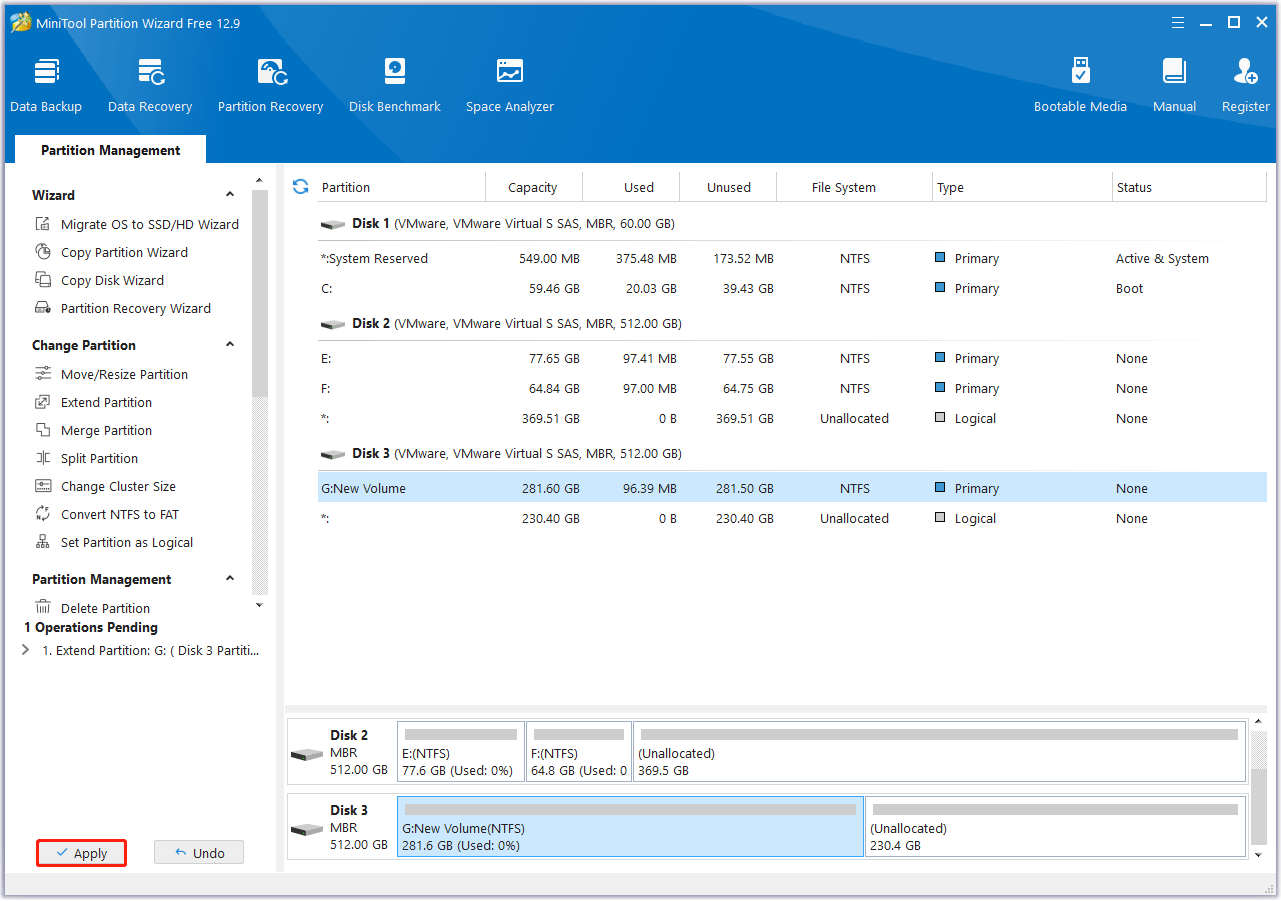
Task: Sort by Unused column header
Action: click(x=728, y=187)
